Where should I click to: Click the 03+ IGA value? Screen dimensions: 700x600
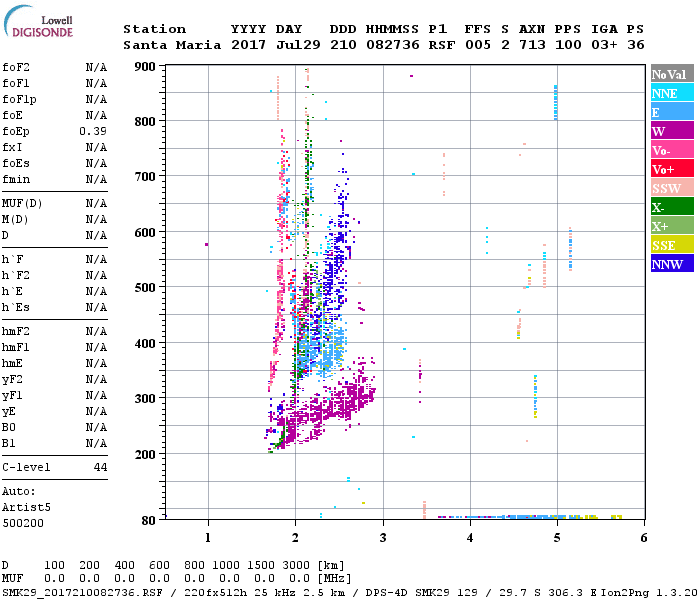pyautogui.click(x=604, y=46)
